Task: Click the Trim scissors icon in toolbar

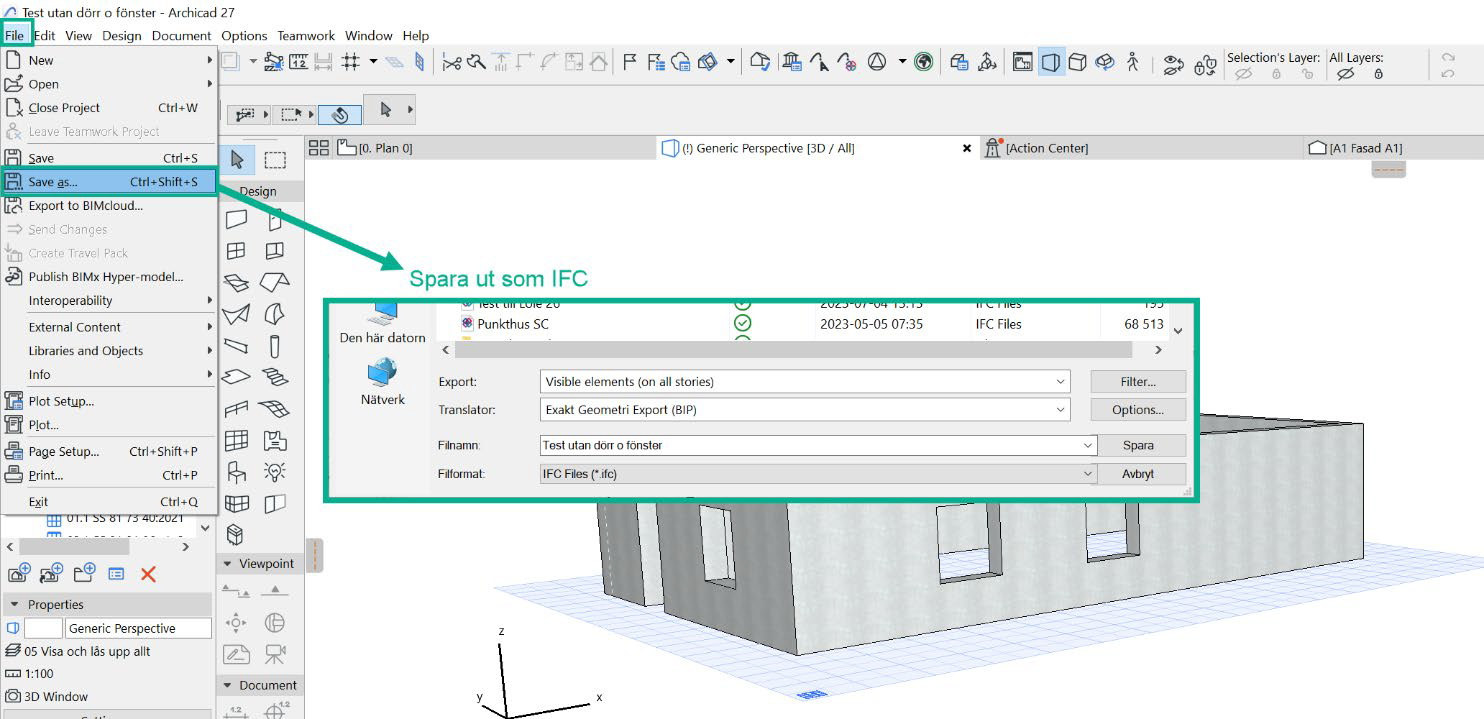Action: (452, 62)
